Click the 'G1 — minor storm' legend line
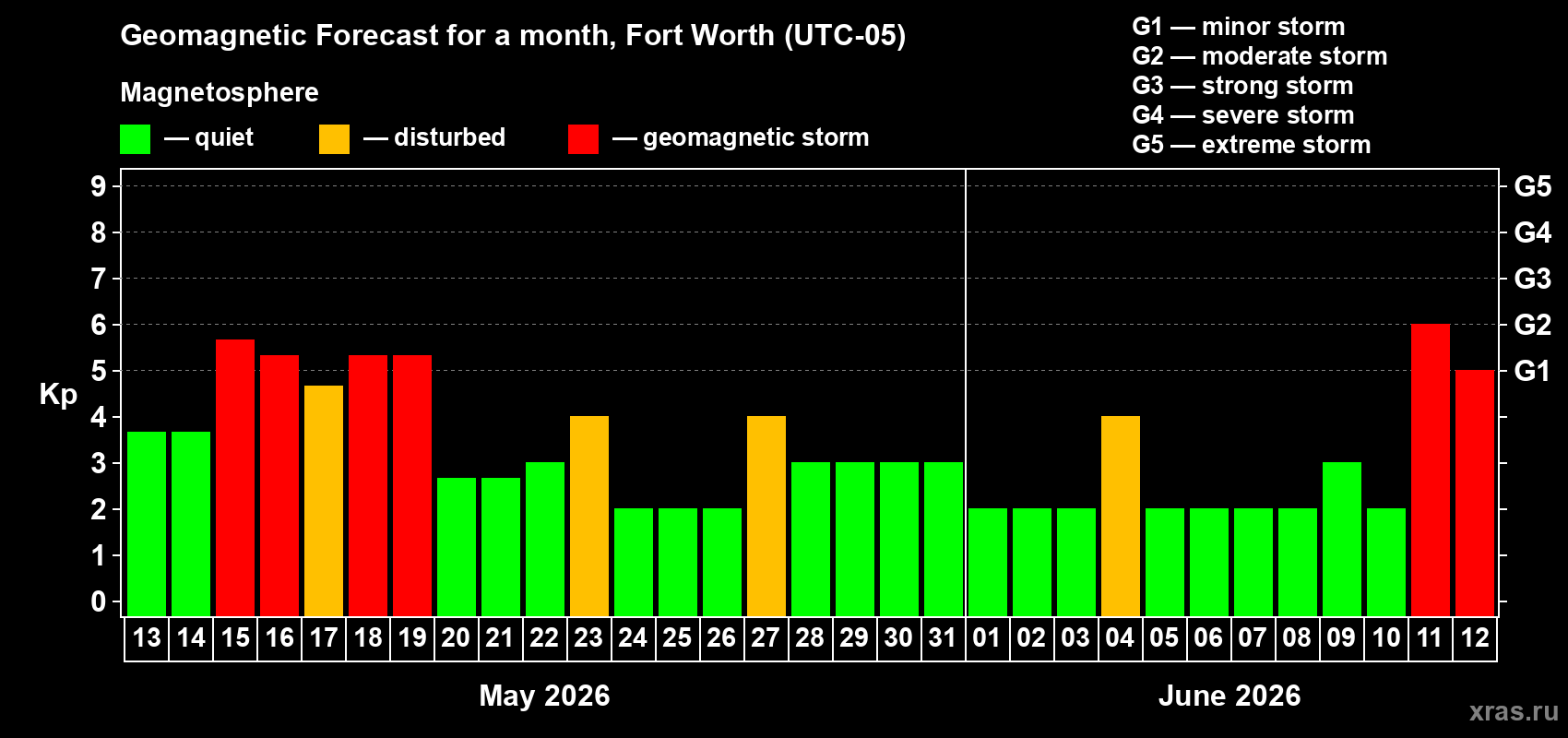Viewport: 1568px width, 738px height. click(x=1239, y=27)
